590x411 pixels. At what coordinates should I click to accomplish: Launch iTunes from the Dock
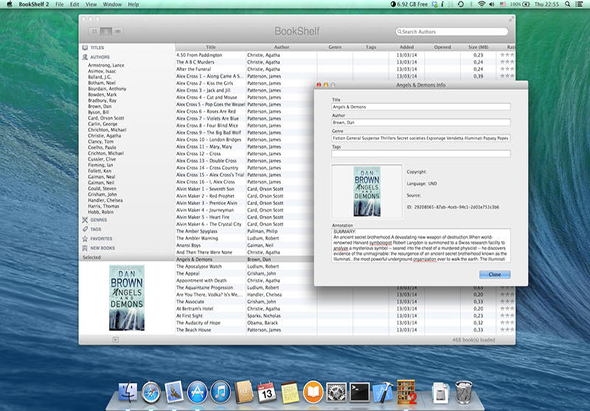(x=220, y=392)
